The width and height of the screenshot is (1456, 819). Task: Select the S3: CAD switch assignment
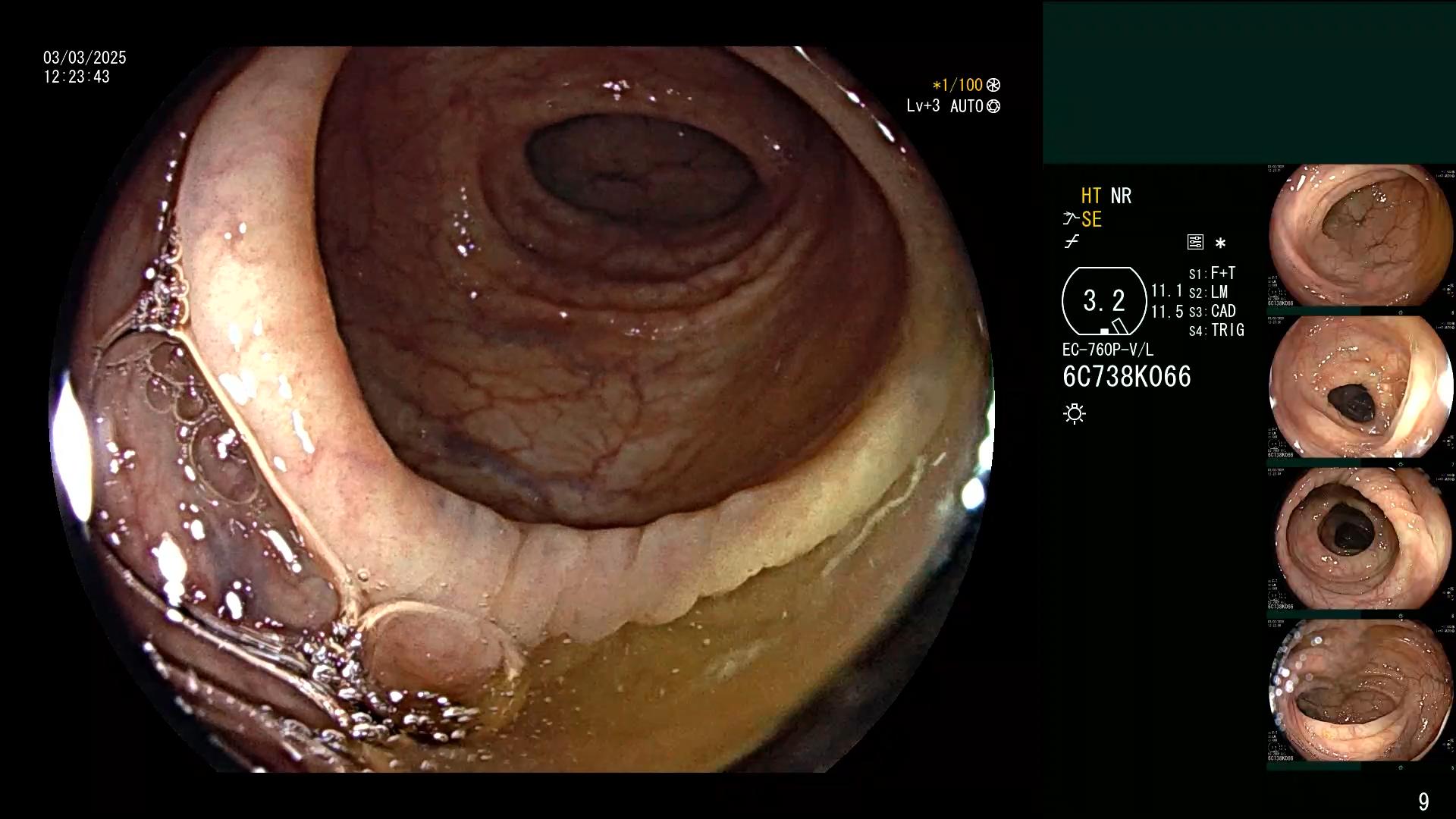click(x=1213, y=311)
